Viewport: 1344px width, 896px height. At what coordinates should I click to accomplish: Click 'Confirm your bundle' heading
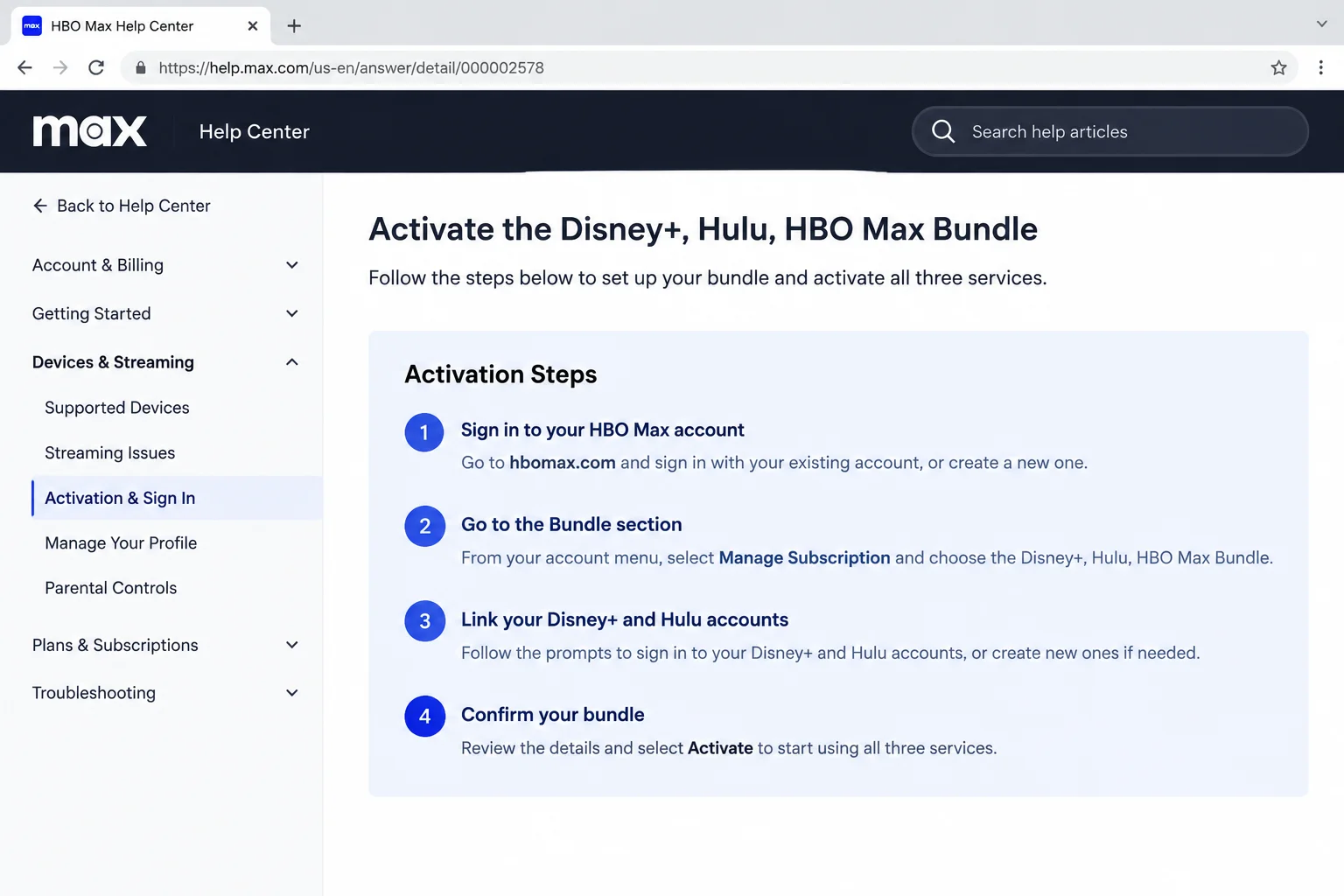pos(553,715)
